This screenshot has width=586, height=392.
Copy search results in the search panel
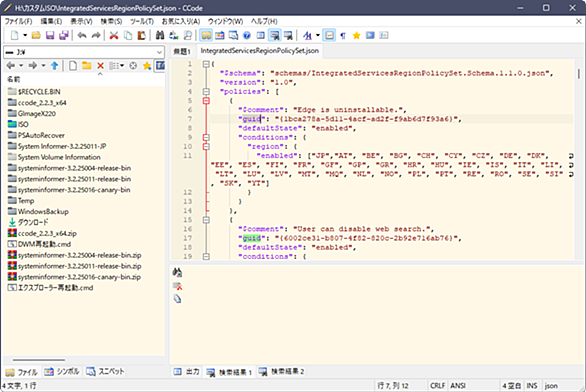[x=178, y=299]
